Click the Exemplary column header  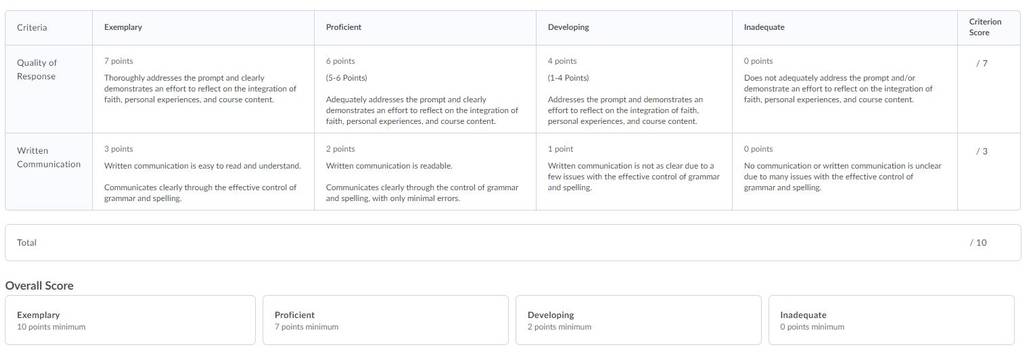point(123,27)
